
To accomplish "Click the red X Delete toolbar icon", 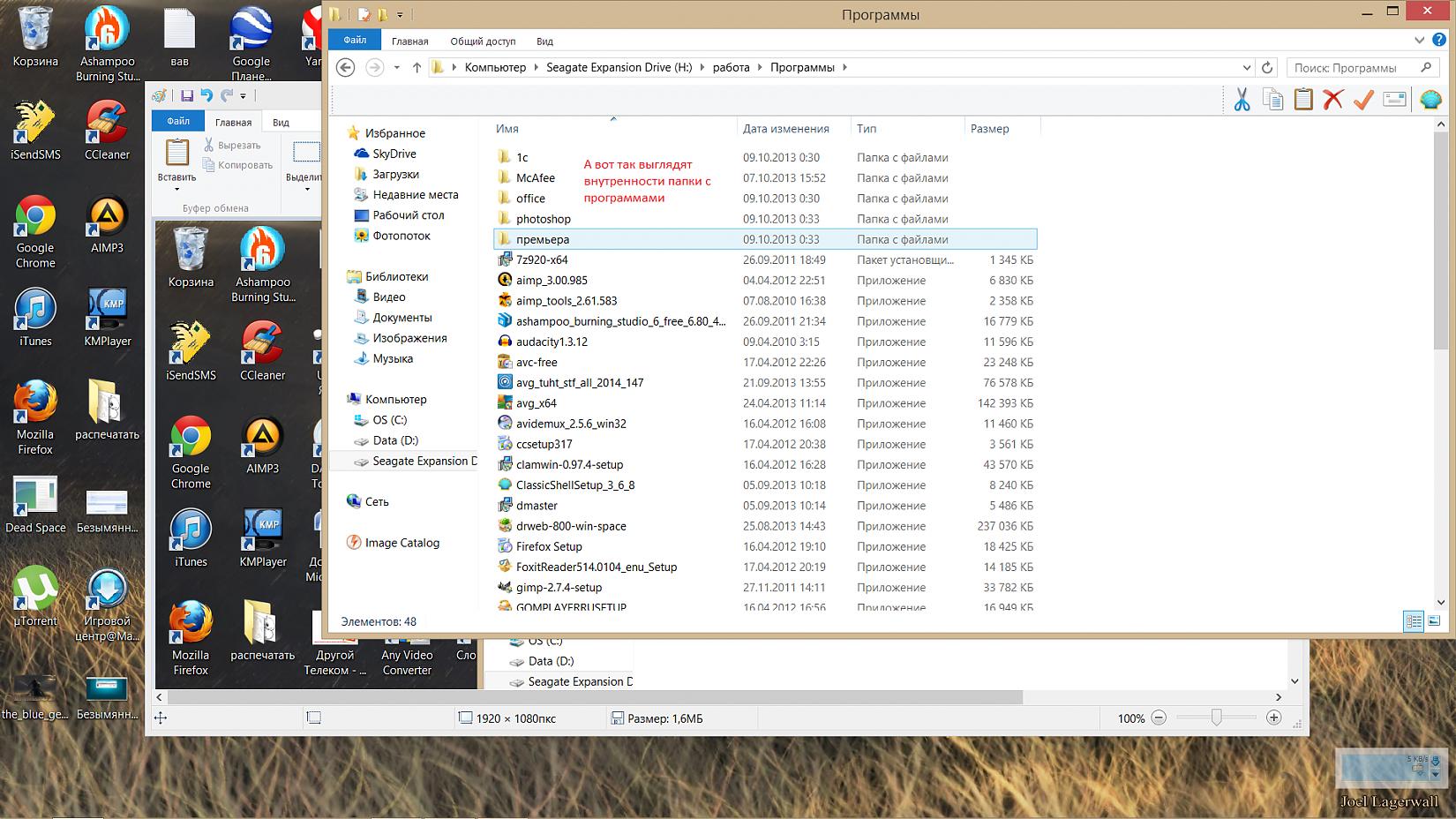I will (x=1332, y=100).
